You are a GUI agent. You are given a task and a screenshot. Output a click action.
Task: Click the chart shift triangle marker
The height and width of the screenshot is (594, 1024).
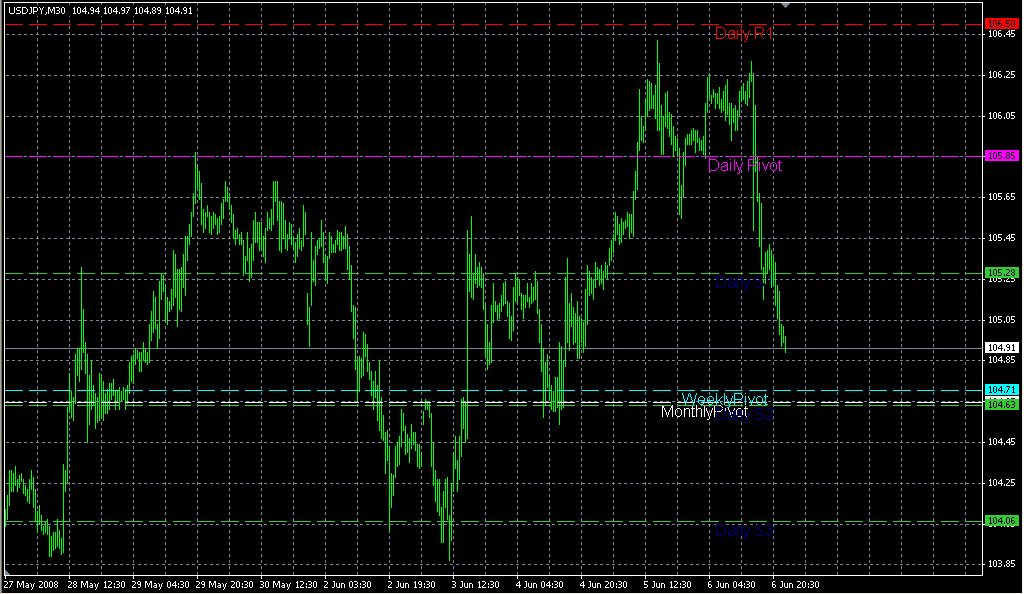(x=786, y=6)
